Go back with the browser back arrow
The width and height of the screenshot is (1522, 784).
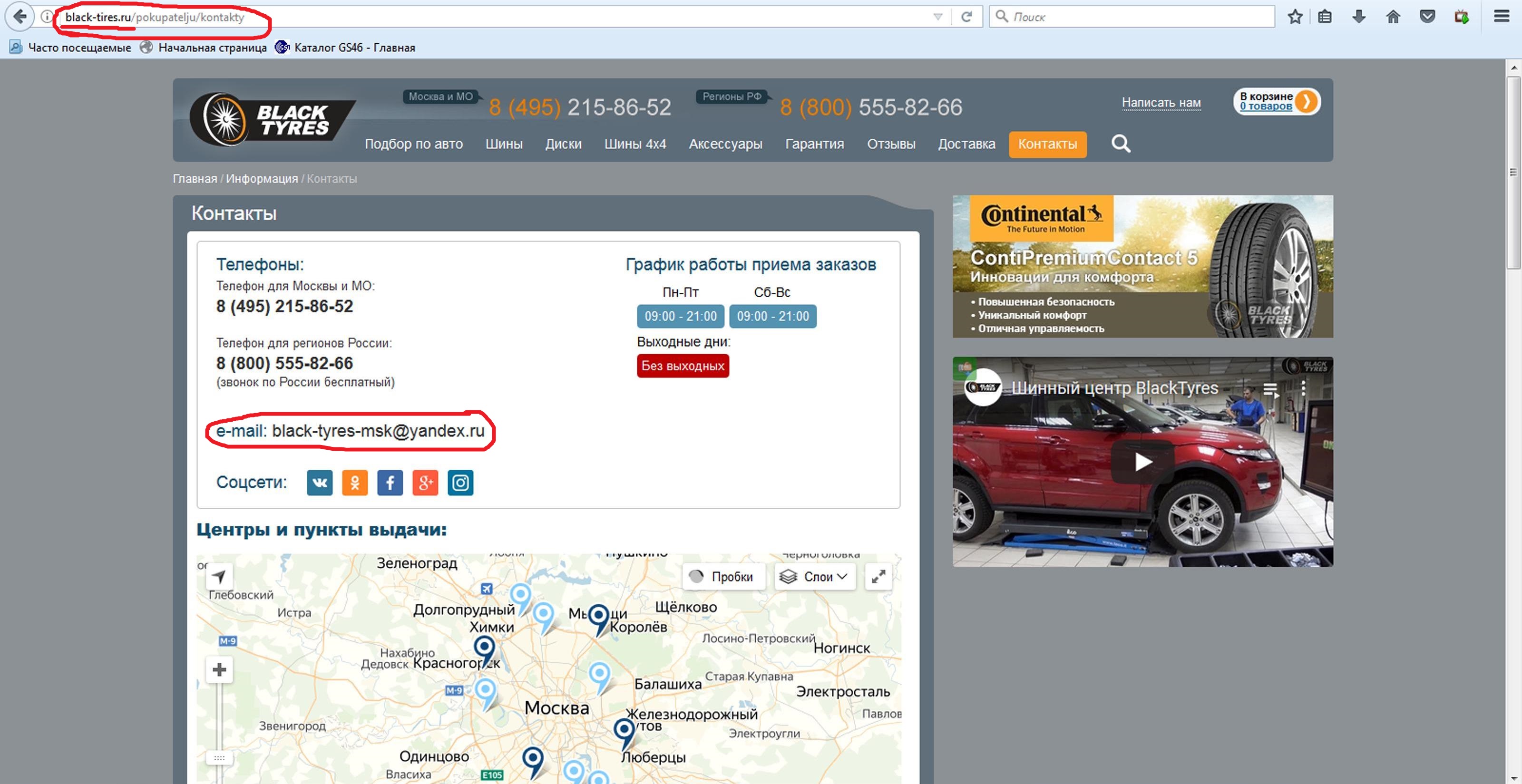pyautogui.click(x=20, y=17)
